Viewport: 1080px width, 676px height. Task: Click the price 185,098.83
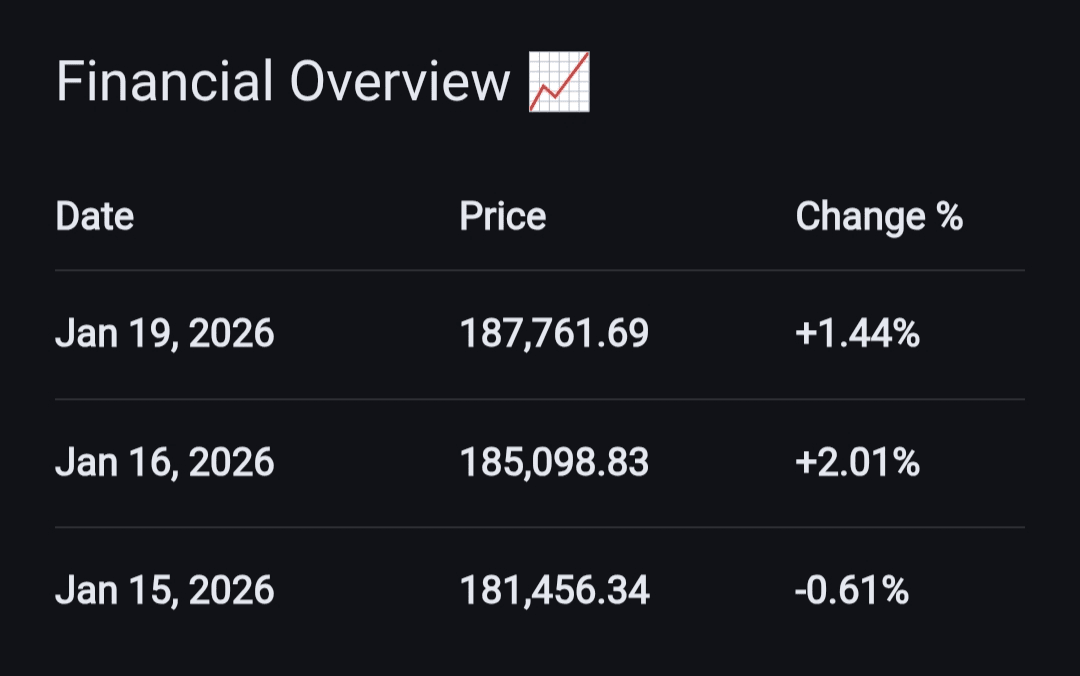coord(554,462)
